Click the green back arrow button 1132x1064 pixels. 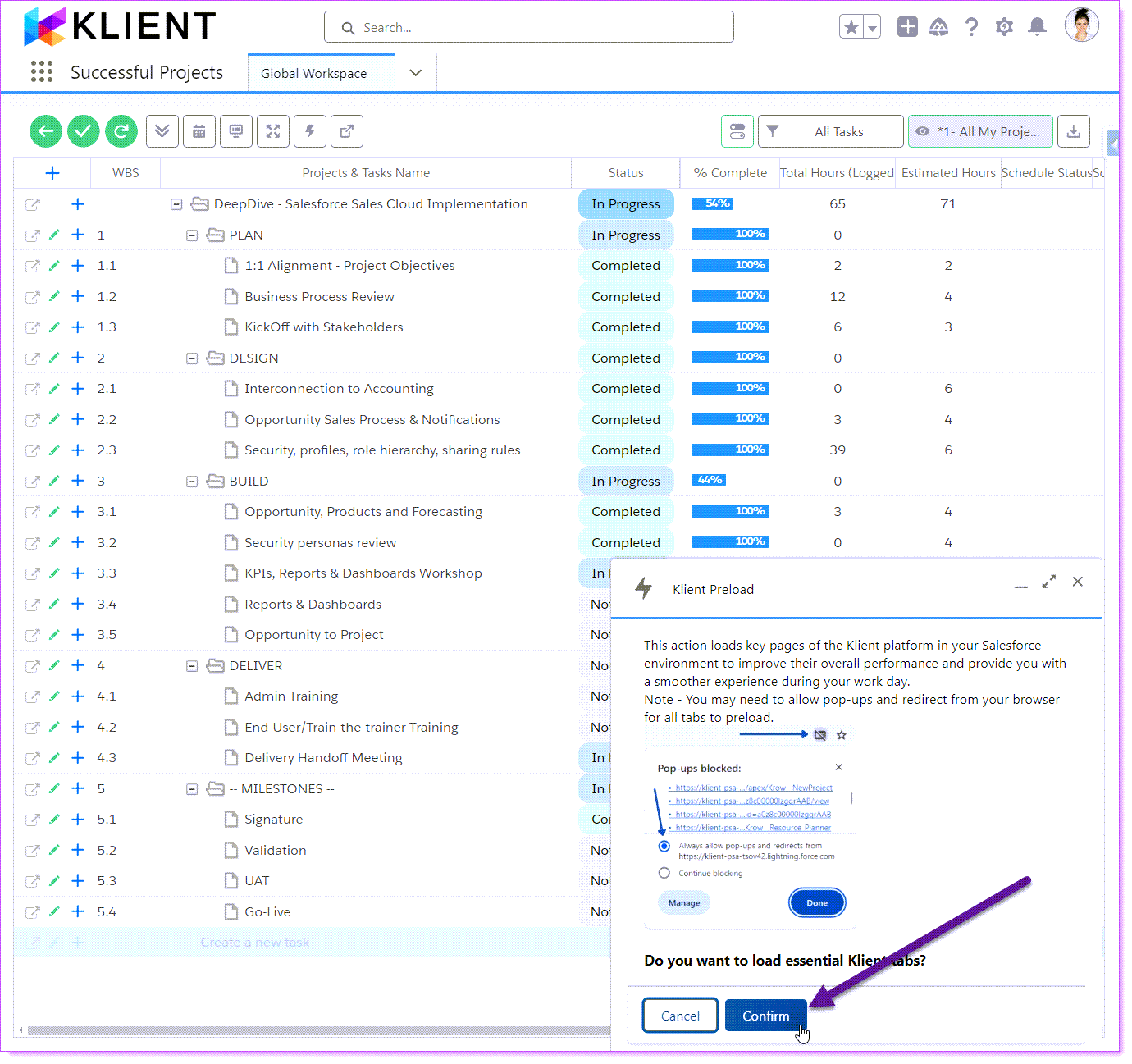coord(46,131)
